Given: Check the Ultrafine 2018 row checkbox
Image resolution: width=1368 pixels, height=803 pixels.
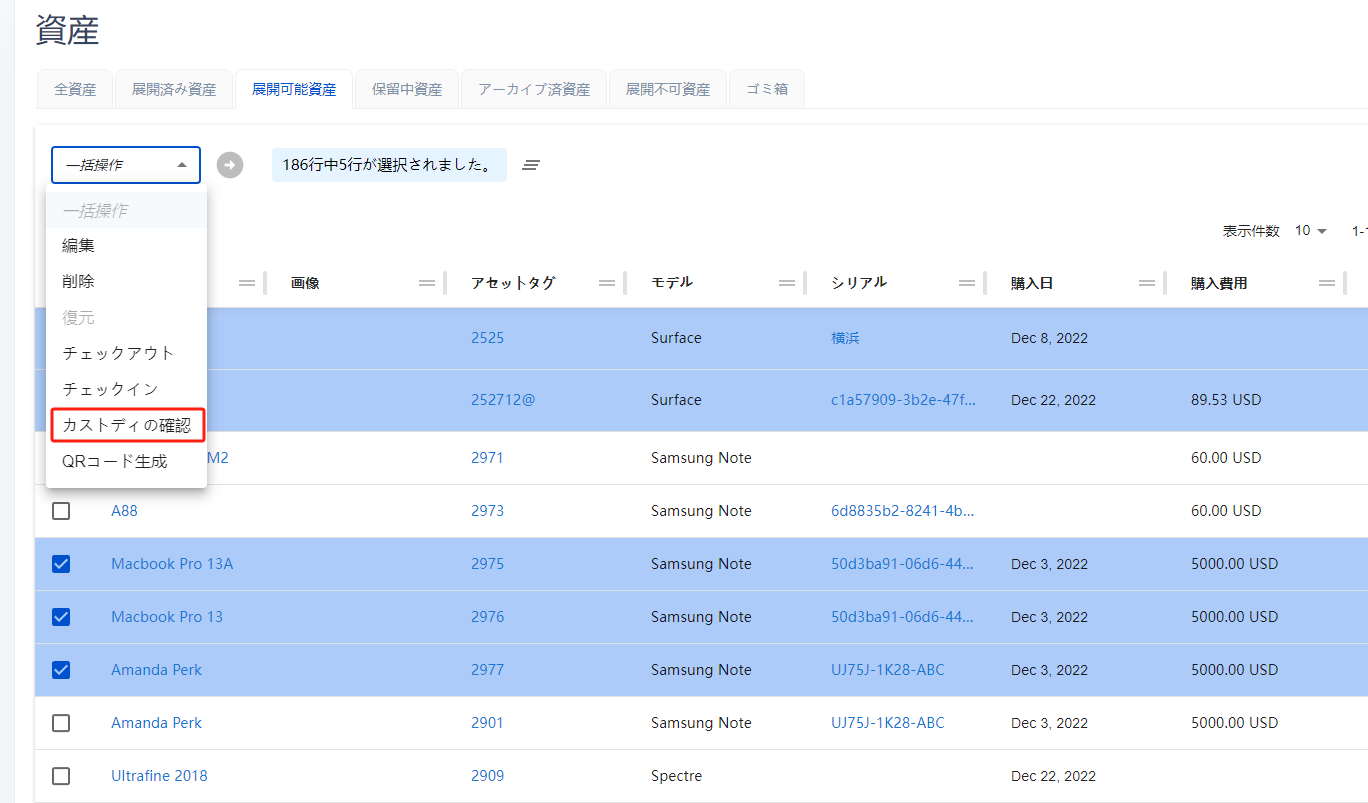Looking at the screenshot, I should (61, 776).
